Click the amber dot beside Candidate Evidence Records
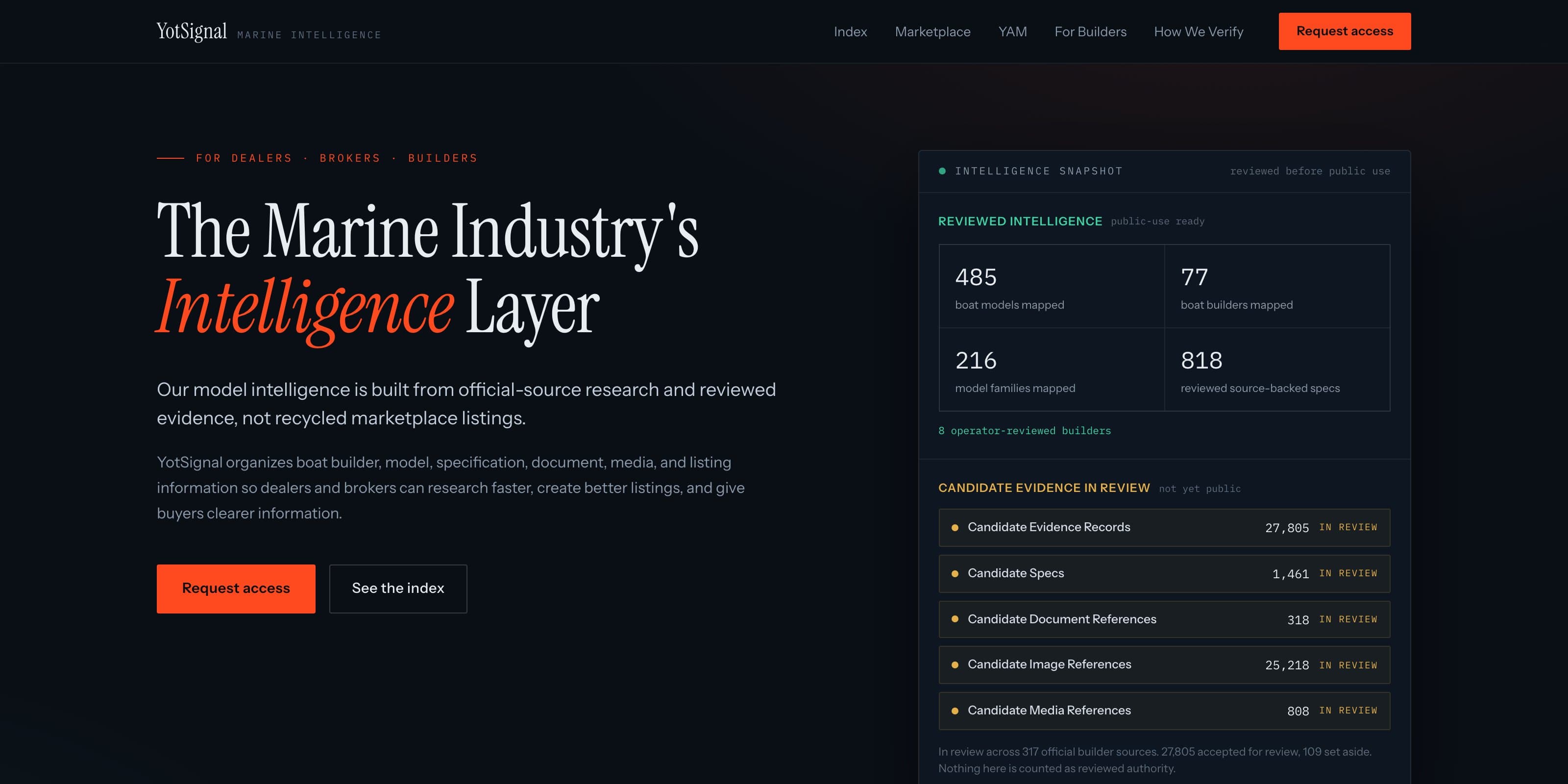 [955, 528]
